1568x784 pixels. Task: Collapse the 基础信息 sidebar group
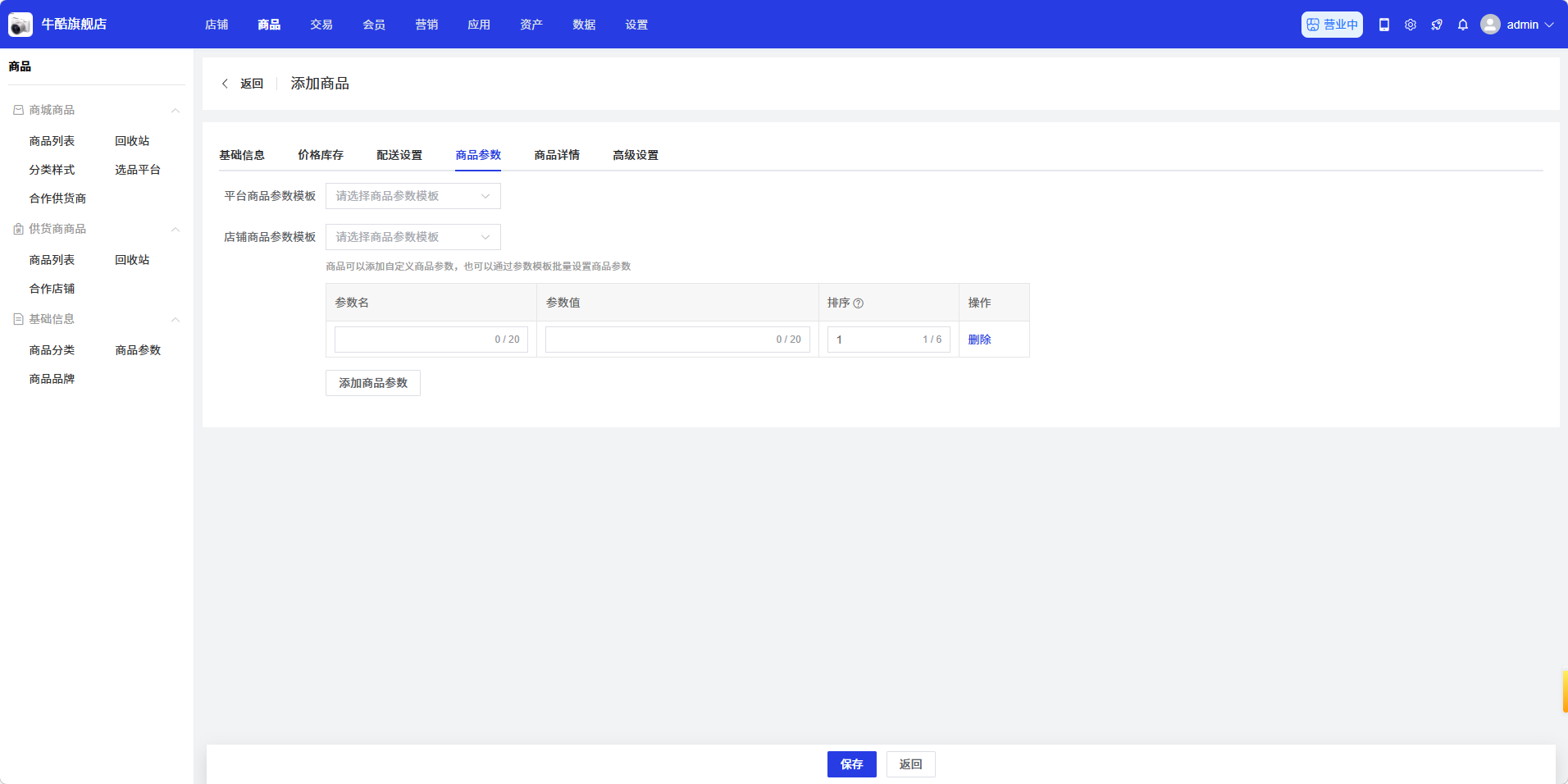[x=175, y=320]
